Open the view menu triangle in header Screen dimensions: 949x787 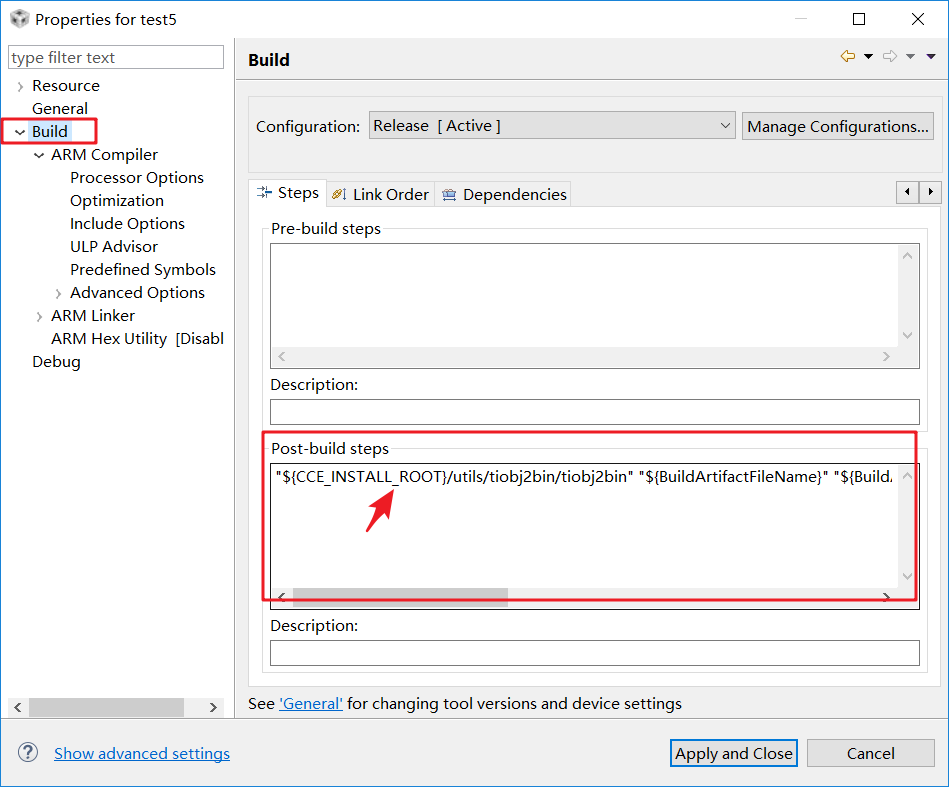(931, 57)
